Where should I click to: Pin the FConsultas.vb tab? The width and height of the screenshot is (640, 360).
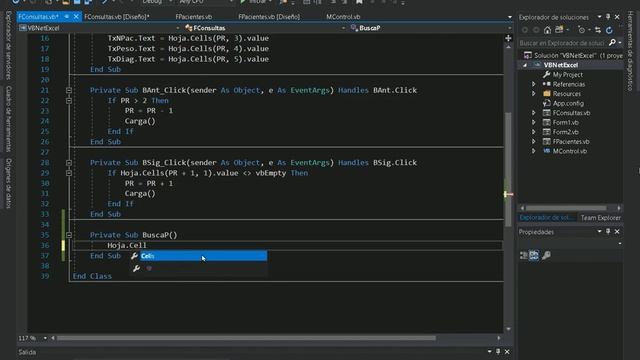pyautogui.click(x=67, y=17)
